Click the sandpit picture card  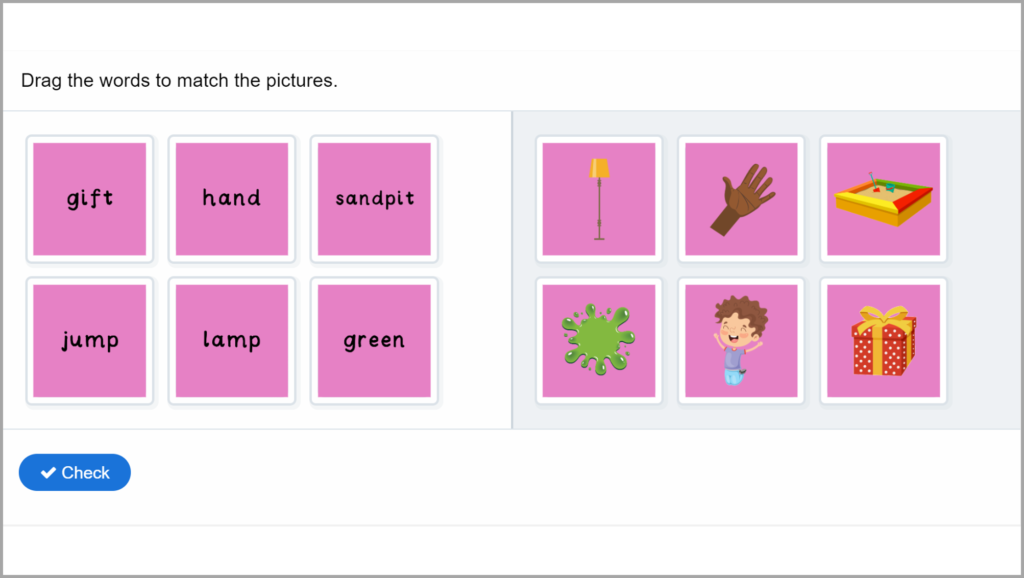click(883, 198)
